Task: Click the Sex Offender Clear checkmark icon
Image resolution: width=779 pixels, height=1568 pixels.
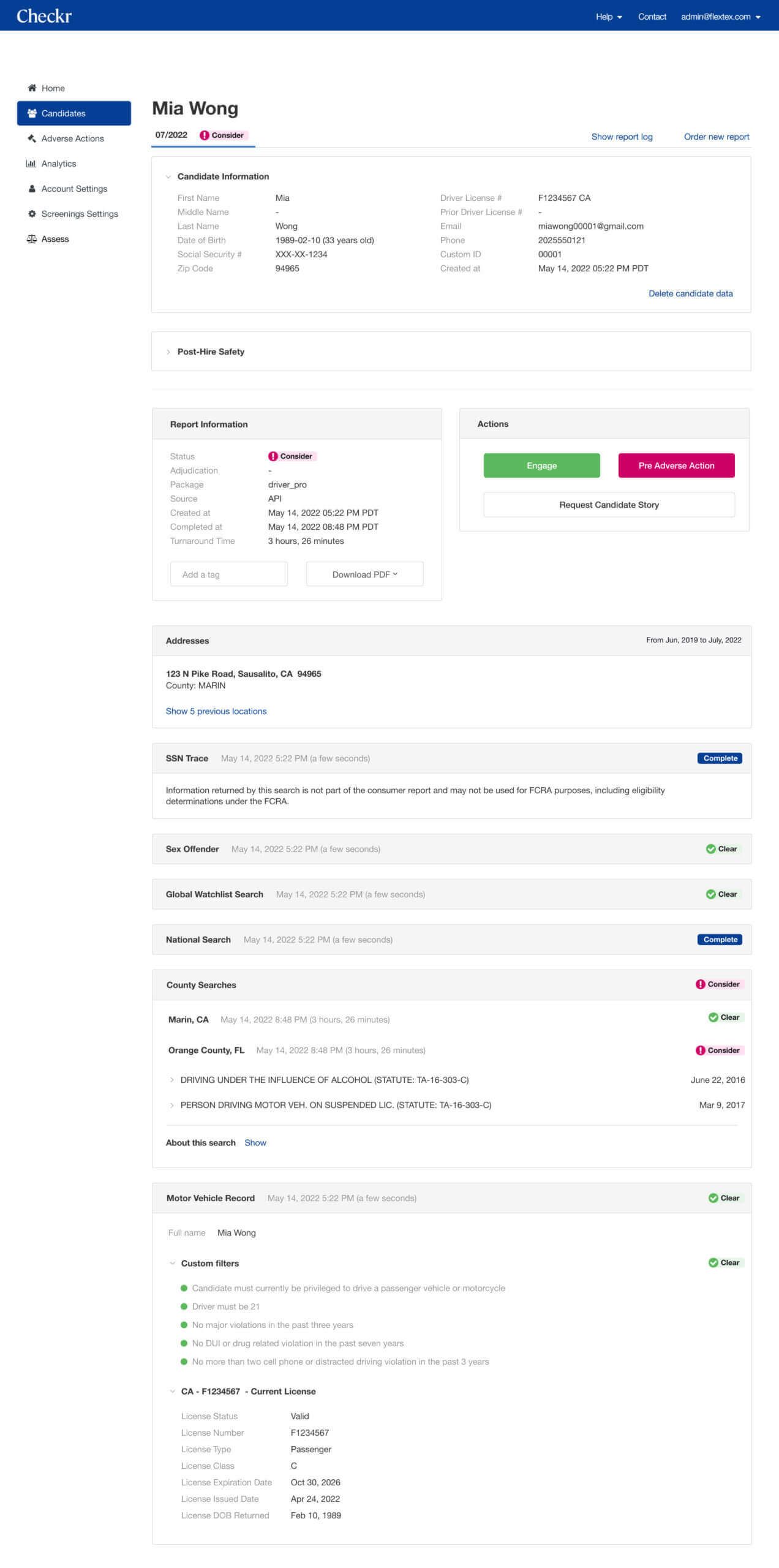Action: pos(711,849)
